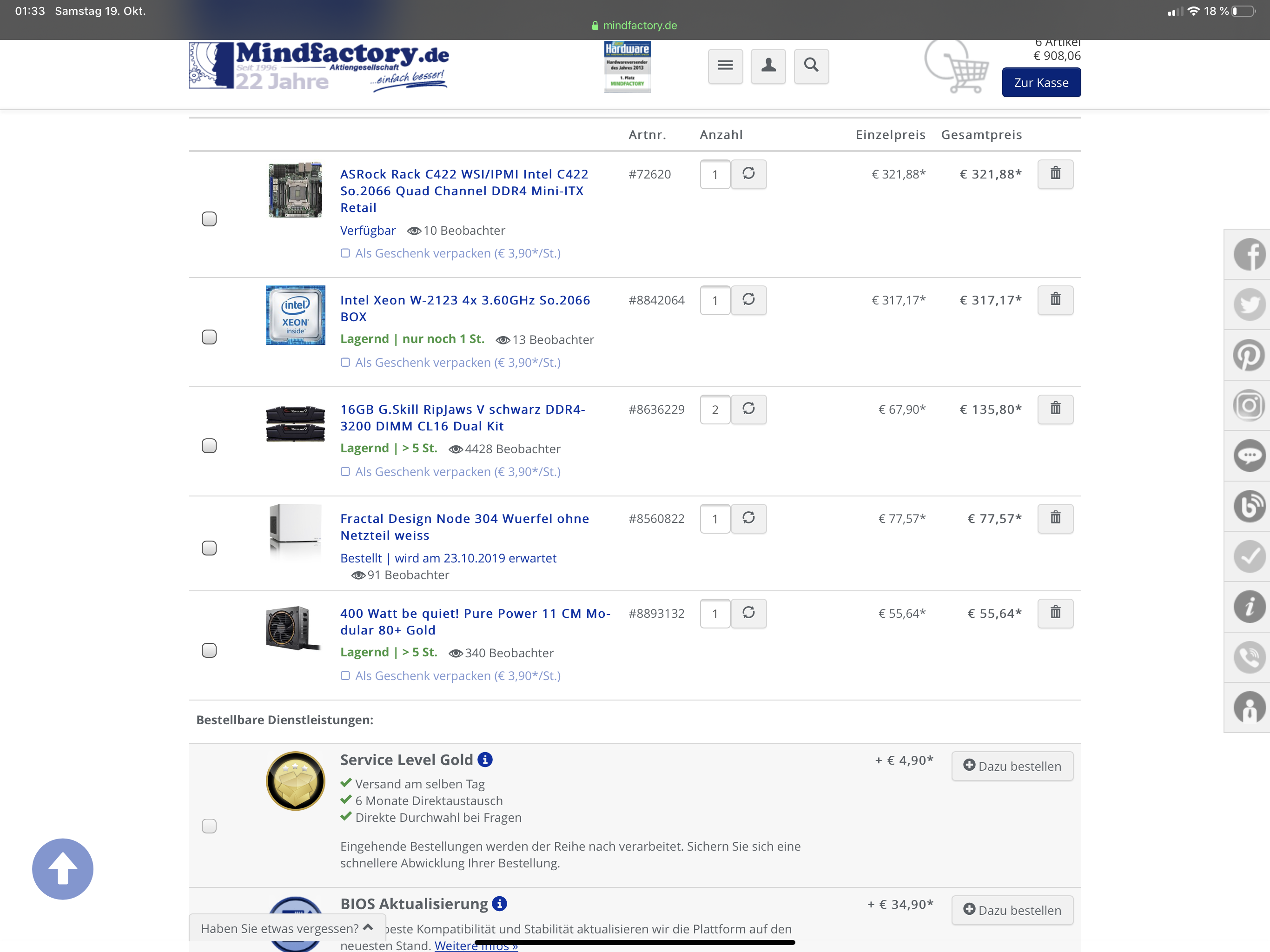Enable gift wrapping for the ASRock Rack board
Viewport: 1270px width, 952px height.
pyautogui.click(x=345, y=253)
